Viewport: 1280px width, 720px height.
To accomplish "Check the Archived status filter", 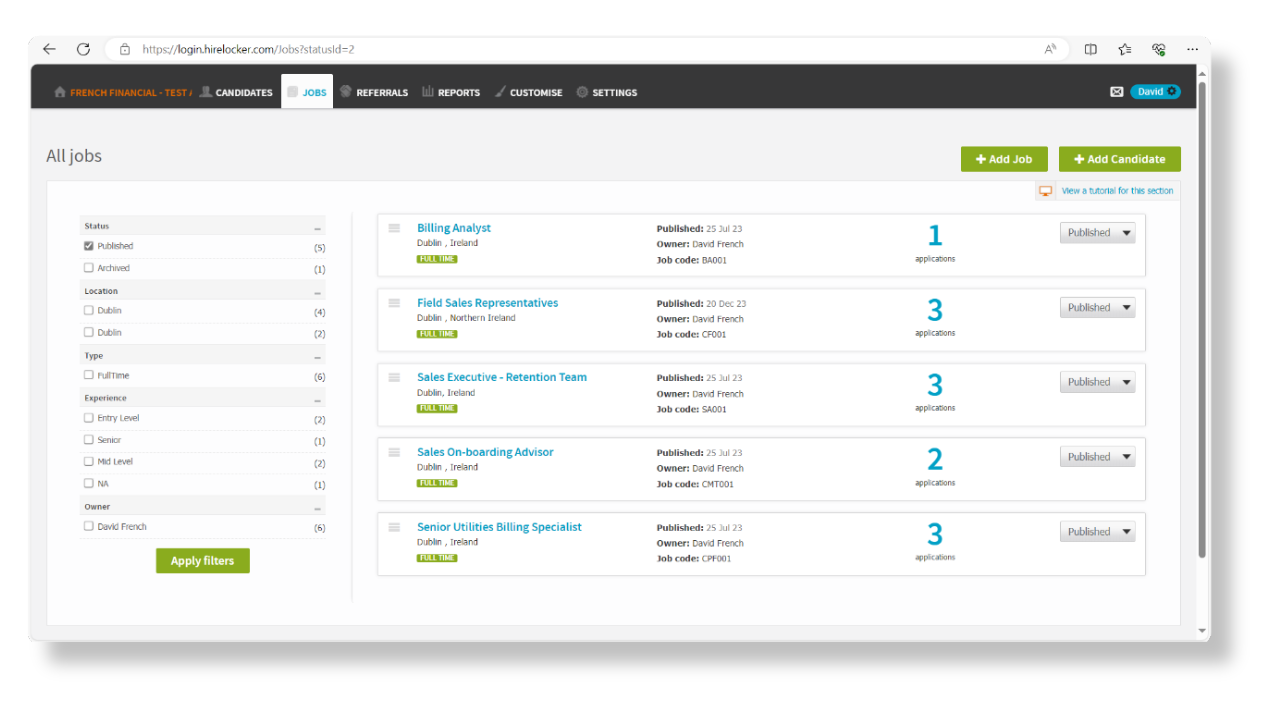I will pos(88,267).
